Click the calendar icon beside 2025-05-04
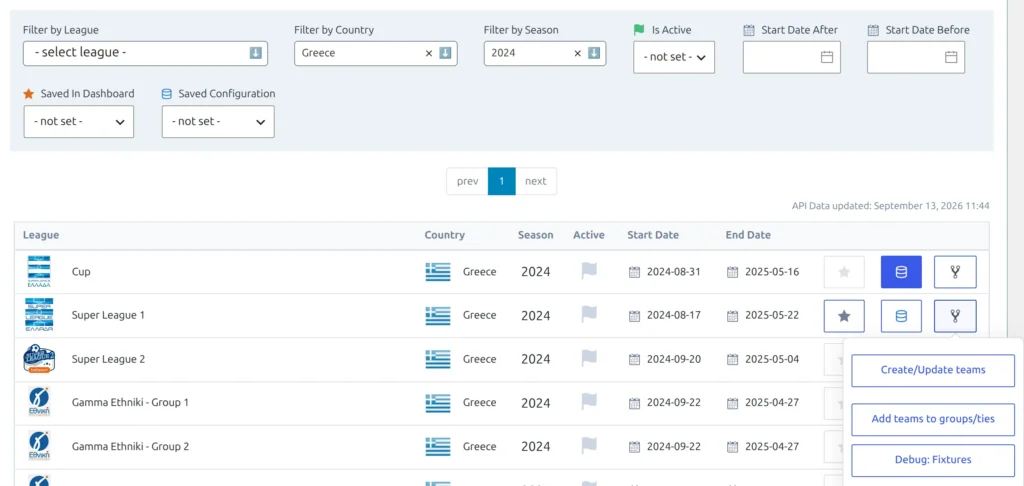The width and height of the screenshot is (1024, 486). click(732, 360)
